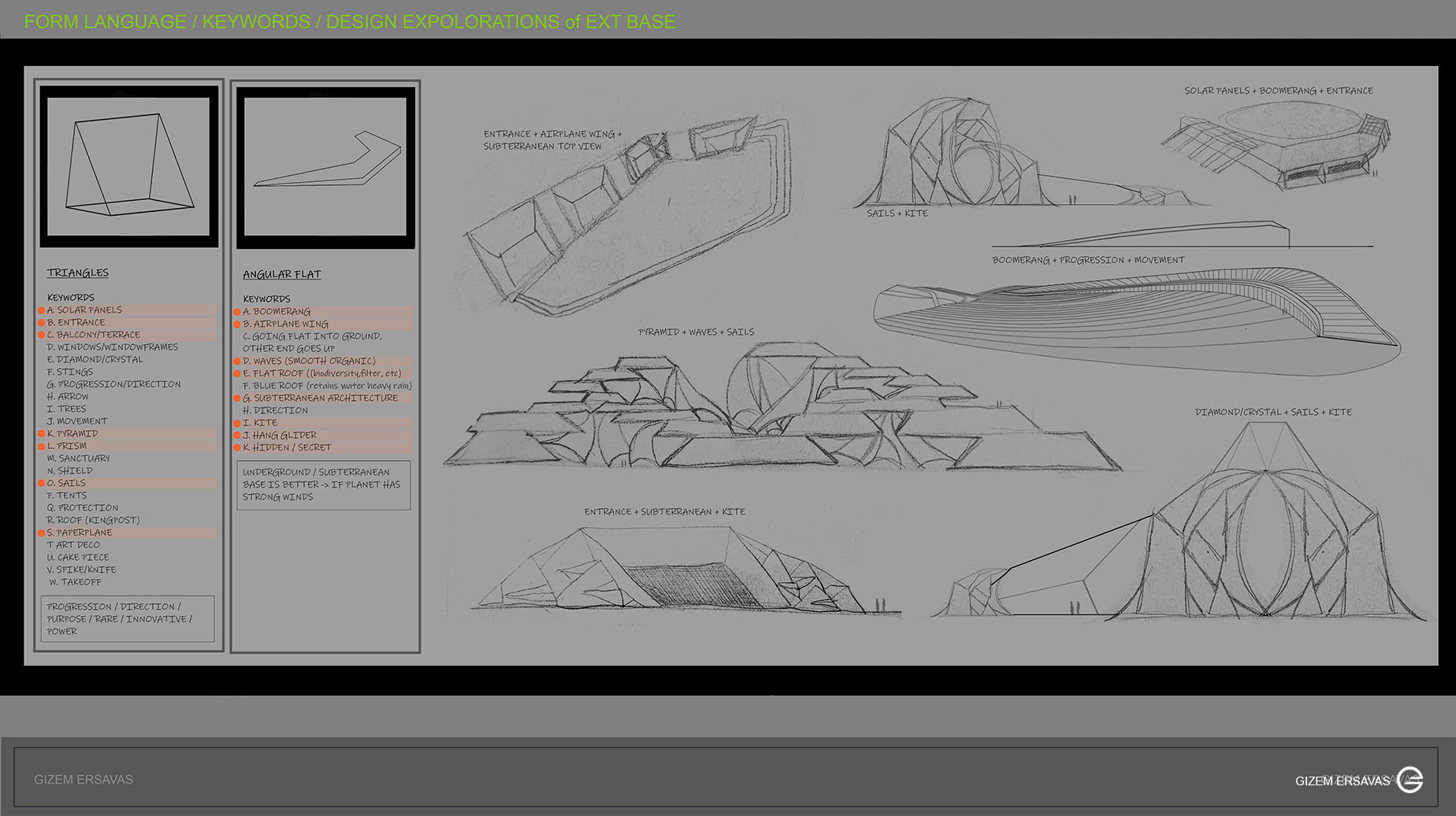Click the 'ENTRANCE + SUBTERRANEAN + KITE' label

665,512
